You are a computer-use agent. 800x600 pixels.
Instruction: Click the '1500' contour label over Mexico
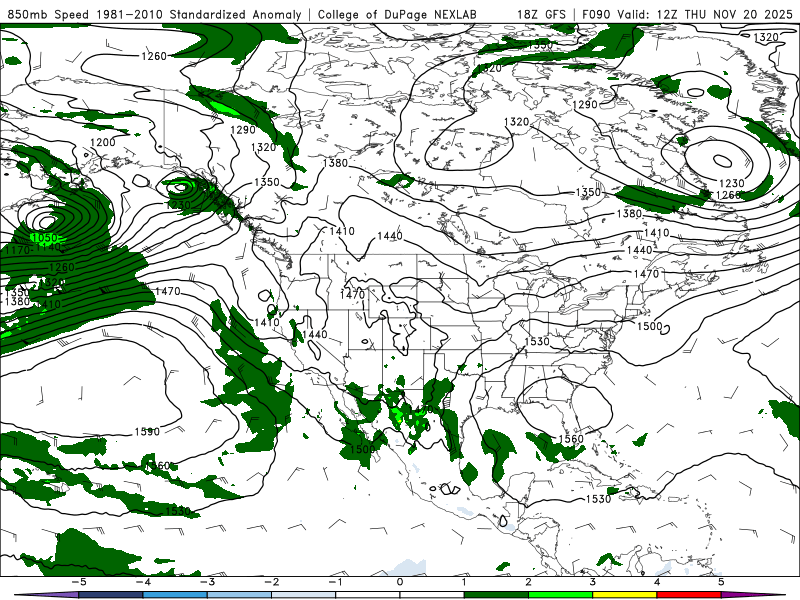[363, 449]
